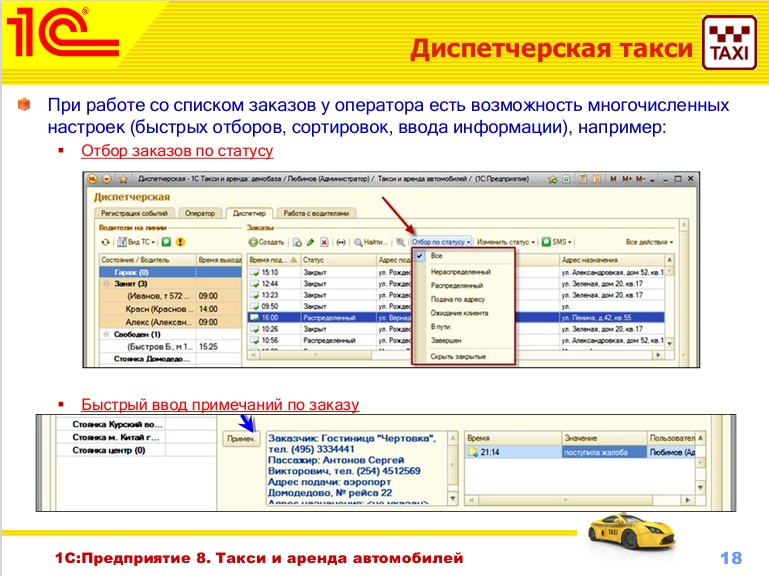Click the green pencil edit icon
769x576 pixels.
(x=311, y=242)
